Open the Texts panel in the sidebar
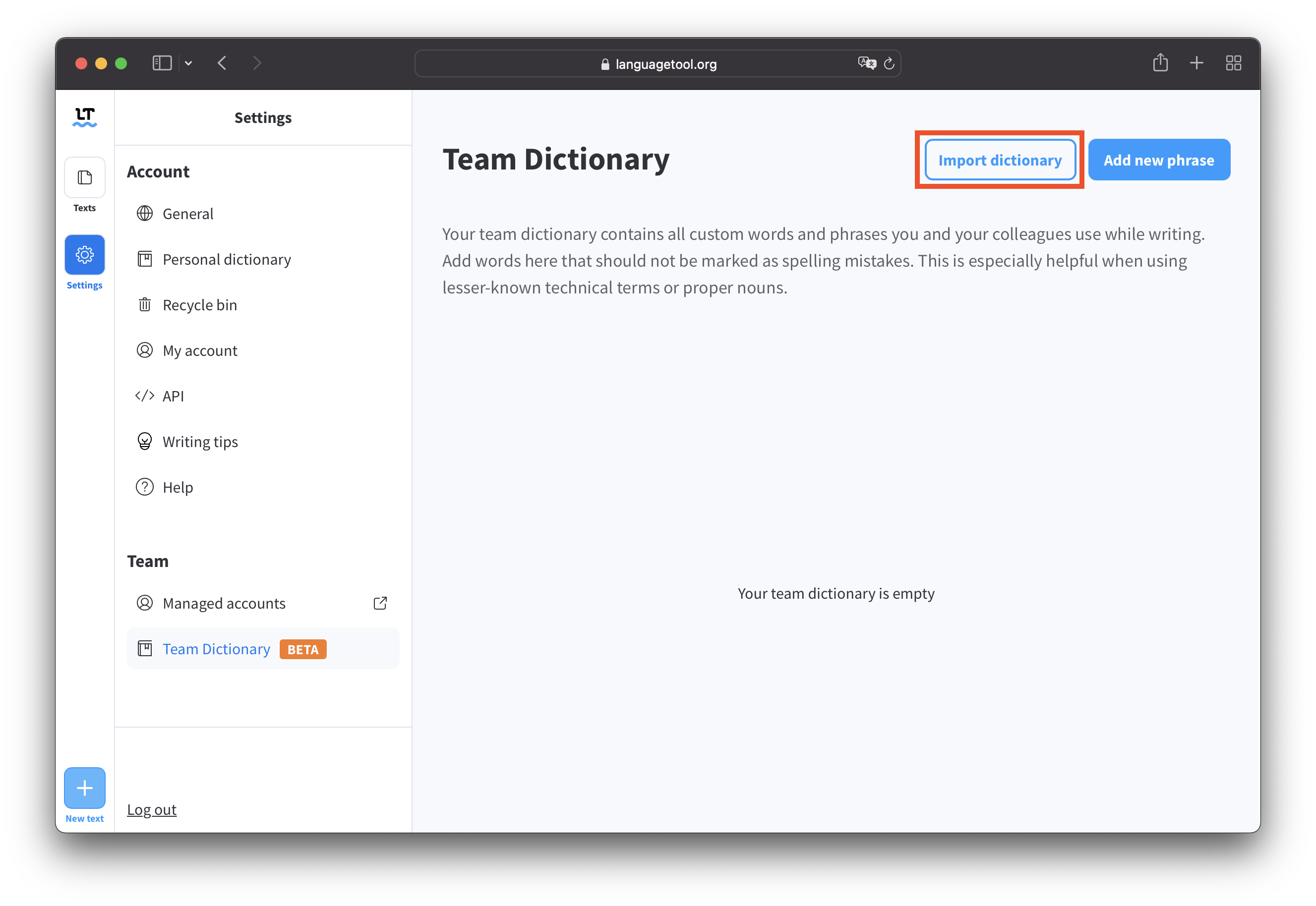 click(84, 177)
